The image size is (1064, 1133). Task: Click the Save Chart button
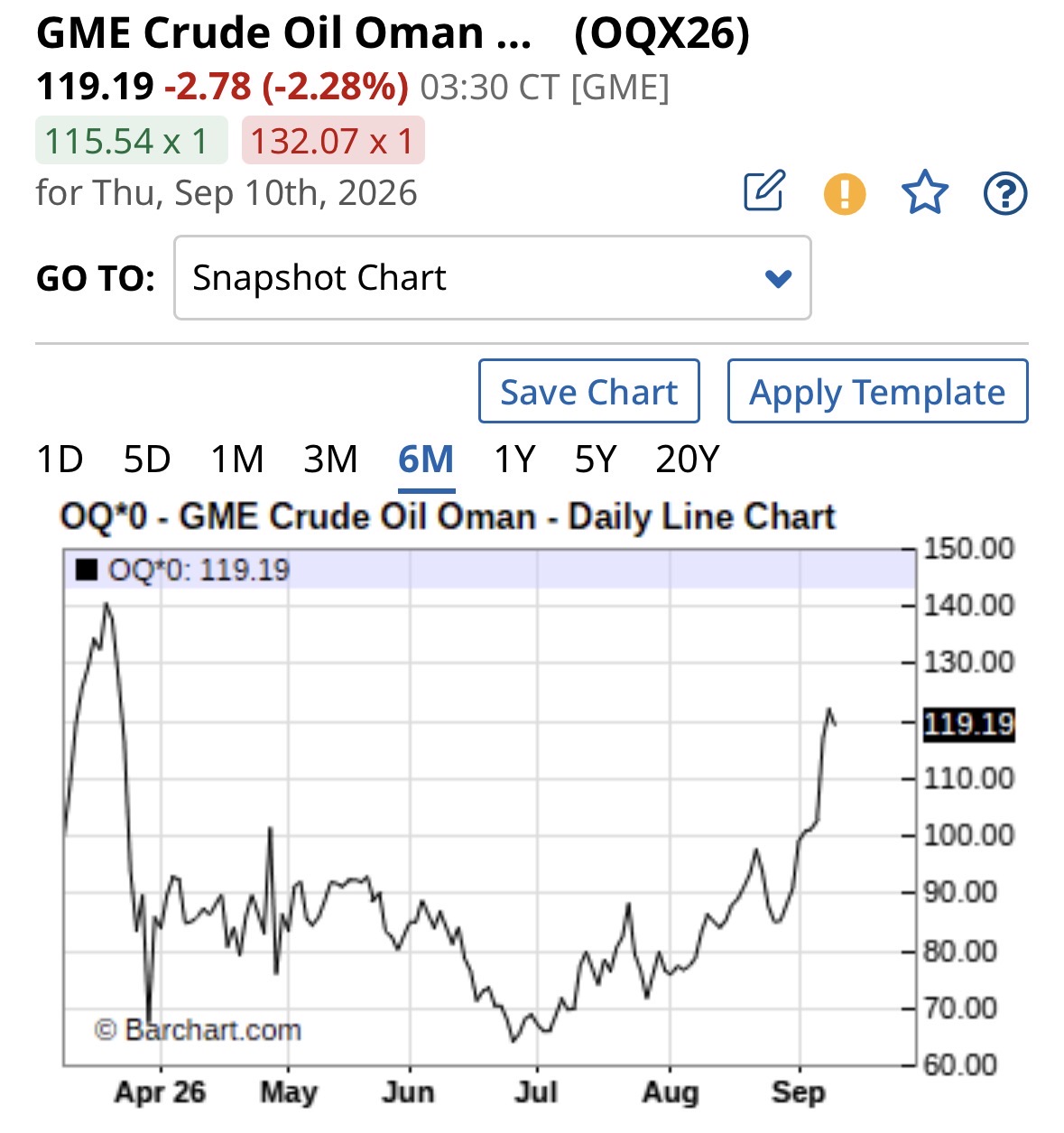coord(589,391)
